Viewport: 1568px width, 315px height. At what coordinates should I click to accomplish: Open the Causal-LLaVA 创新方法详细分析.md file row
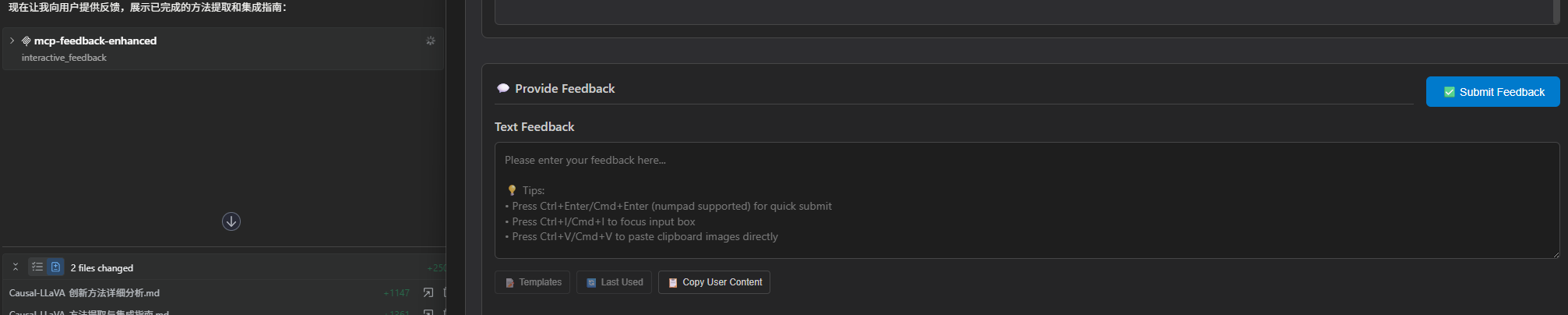pos(84,293)
